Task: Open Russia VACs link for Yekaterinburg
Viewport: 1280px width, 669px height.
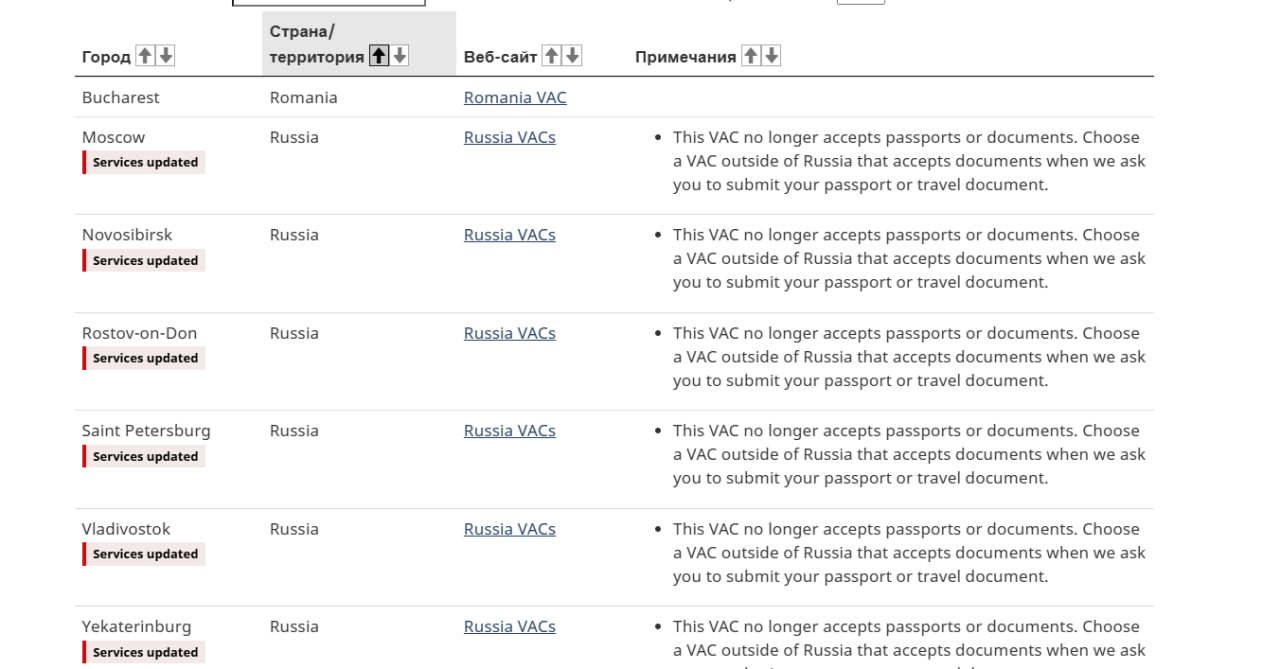Action: click(x=509, y=627)
